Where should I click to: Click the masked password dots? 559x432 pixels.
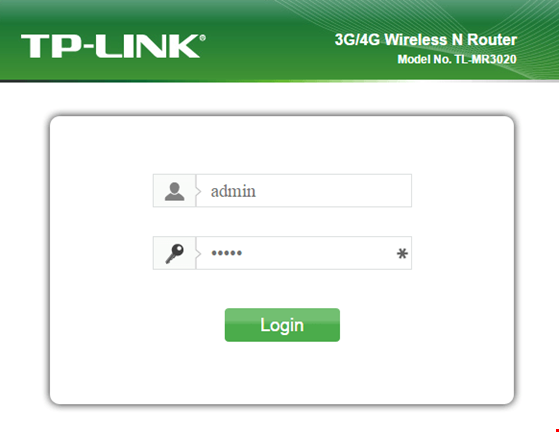(227, 253)
